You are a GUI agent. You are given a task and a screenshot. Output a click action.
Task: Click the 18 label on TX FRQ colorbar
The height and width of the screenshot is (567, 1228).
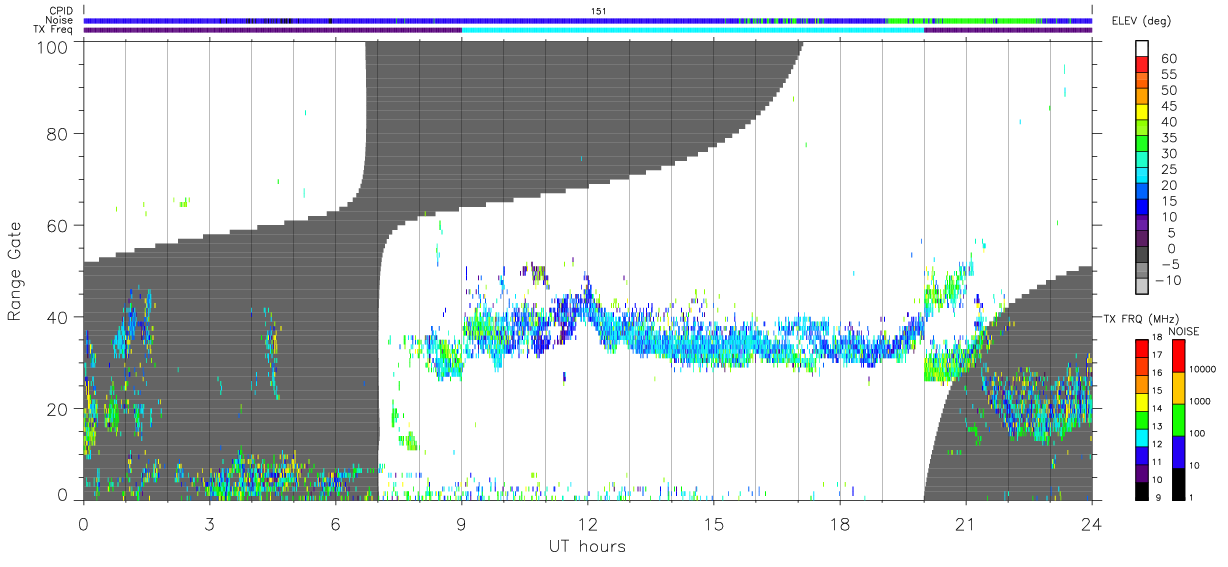point(1157,338)
